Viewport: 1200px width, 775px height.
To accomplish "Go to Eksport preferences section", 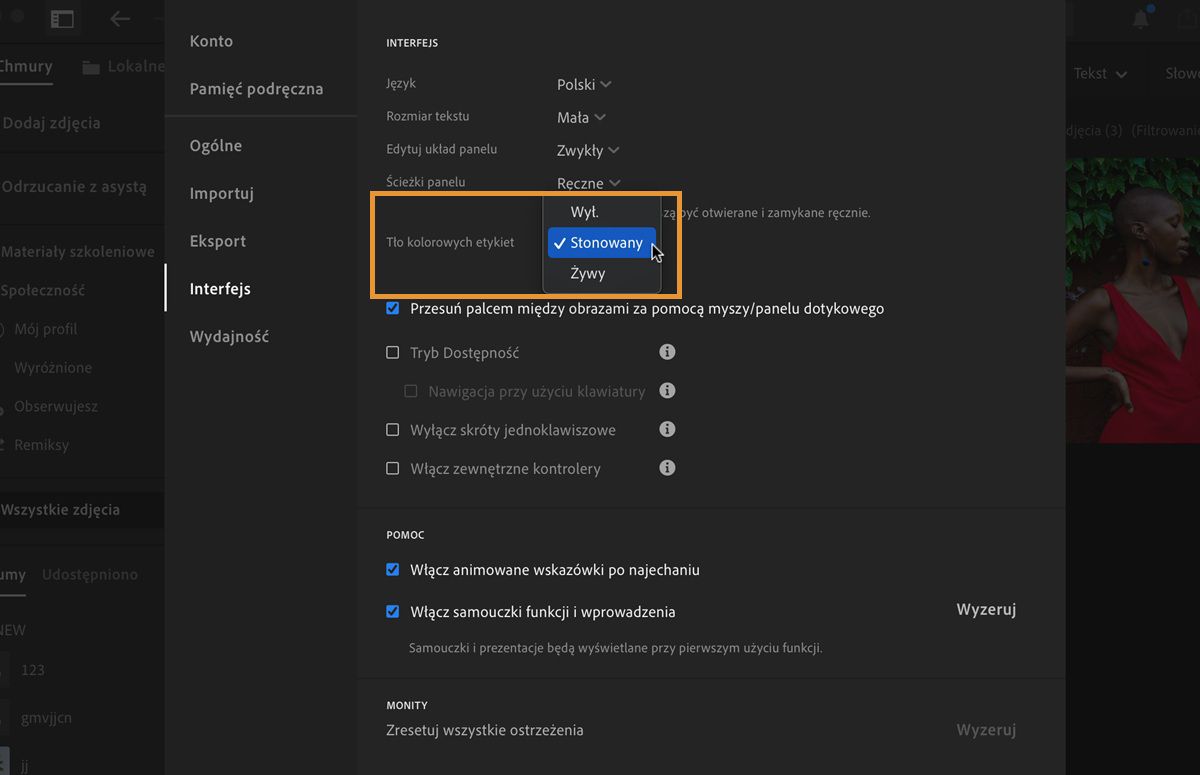I will point(218,241).
